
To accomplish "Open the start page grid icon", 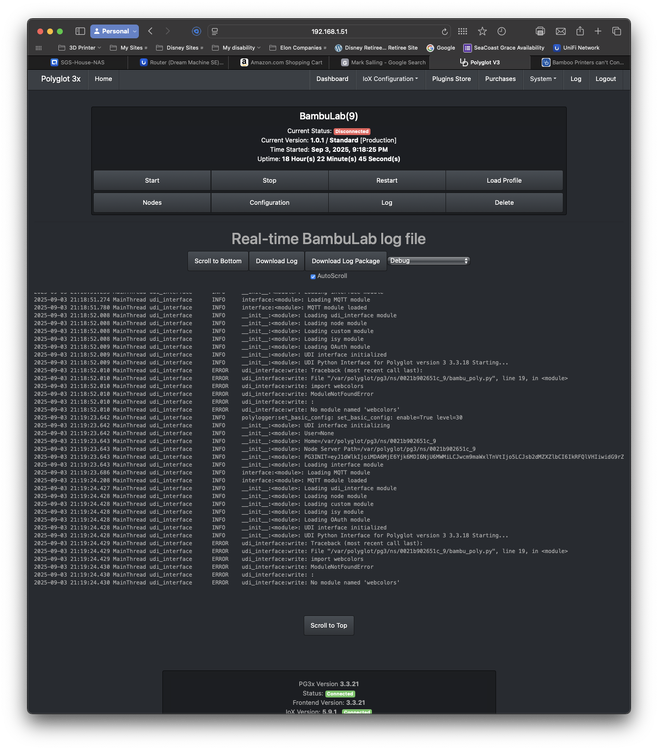I will click(462, 31).
